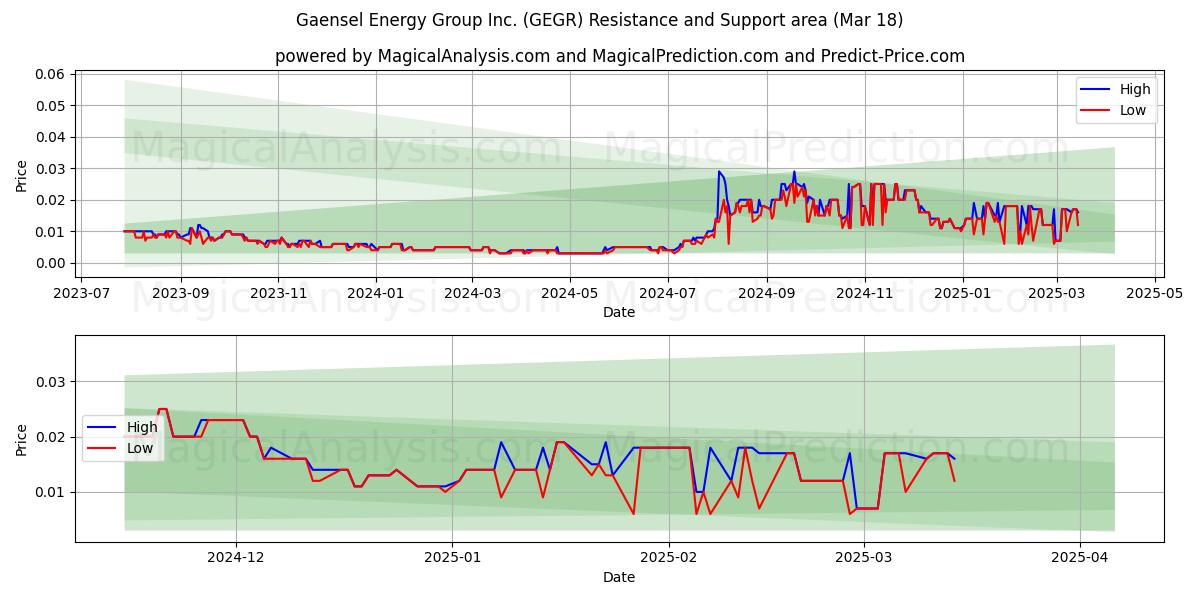
Task: Click the '2025-04' tick in bottom chart
Action: [1080, 559]
